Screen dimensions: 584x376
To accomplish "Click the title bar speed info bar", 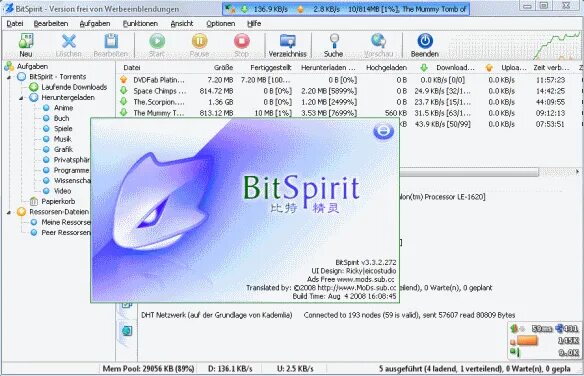I will (x=346, y=9).
